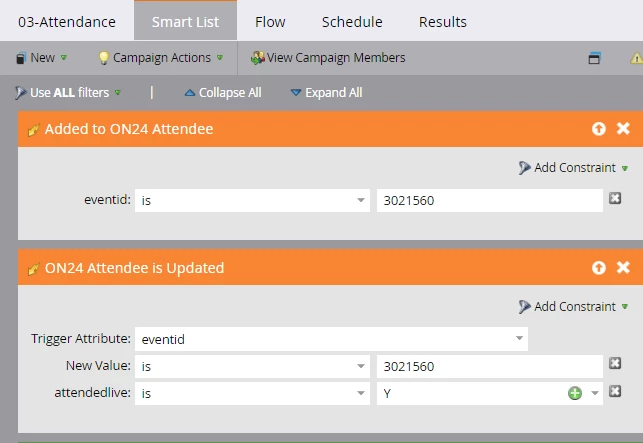643x443 pixels.
Task: Click View Campaign Members
Action: 328,58
